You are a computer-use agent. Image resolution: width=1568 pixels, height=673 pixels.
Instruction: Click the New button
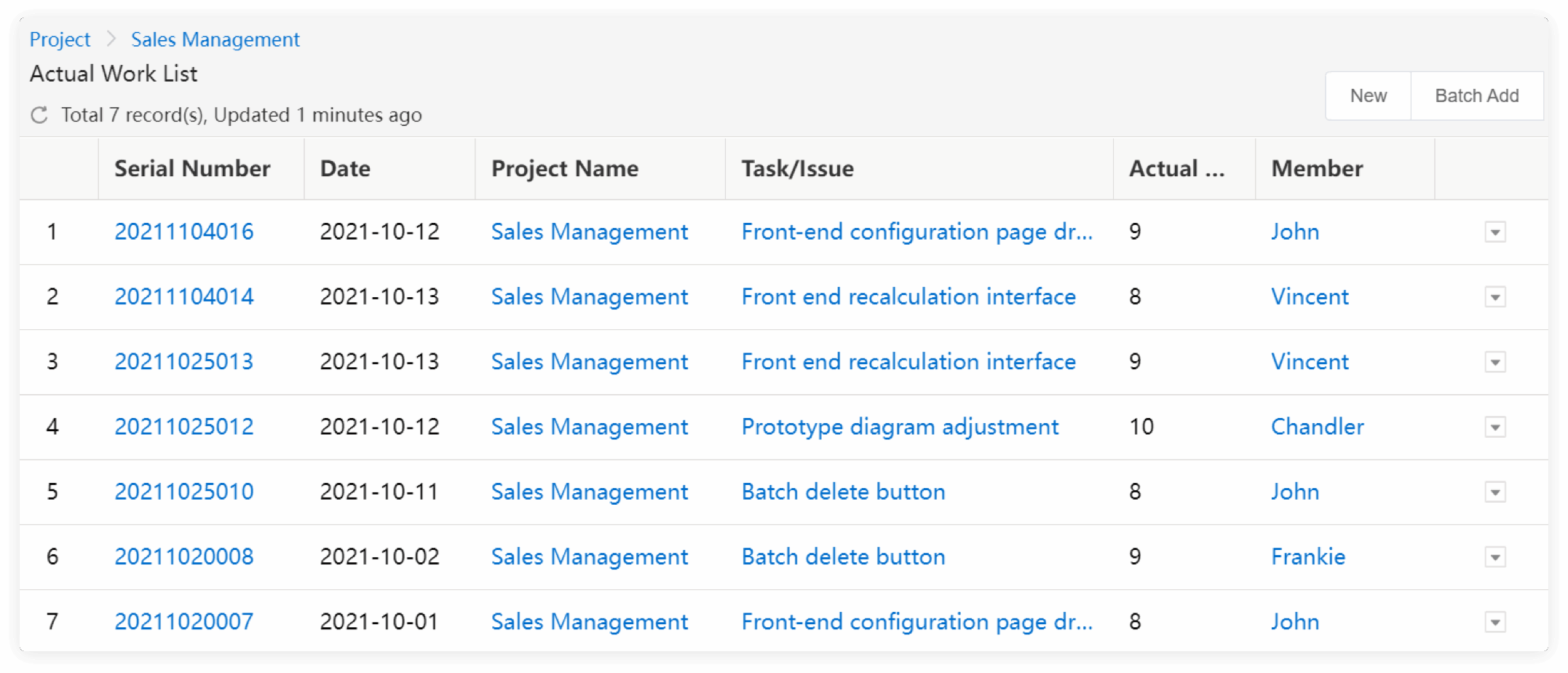[1368, 96]
